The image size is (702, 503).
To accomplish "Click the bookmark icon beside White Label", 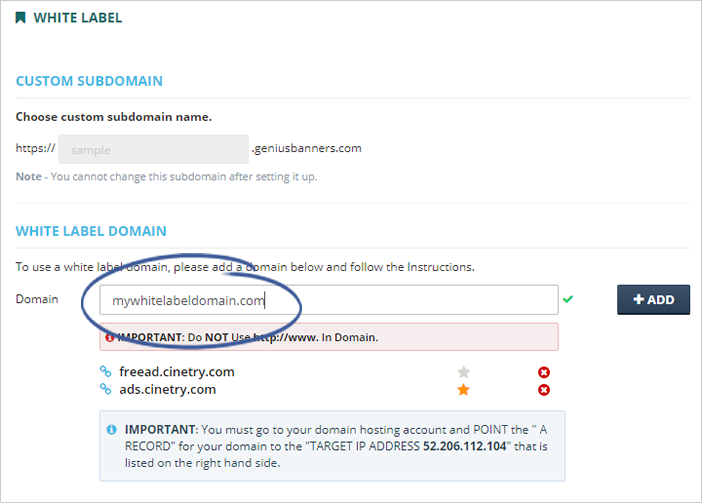I will point(21,18).
